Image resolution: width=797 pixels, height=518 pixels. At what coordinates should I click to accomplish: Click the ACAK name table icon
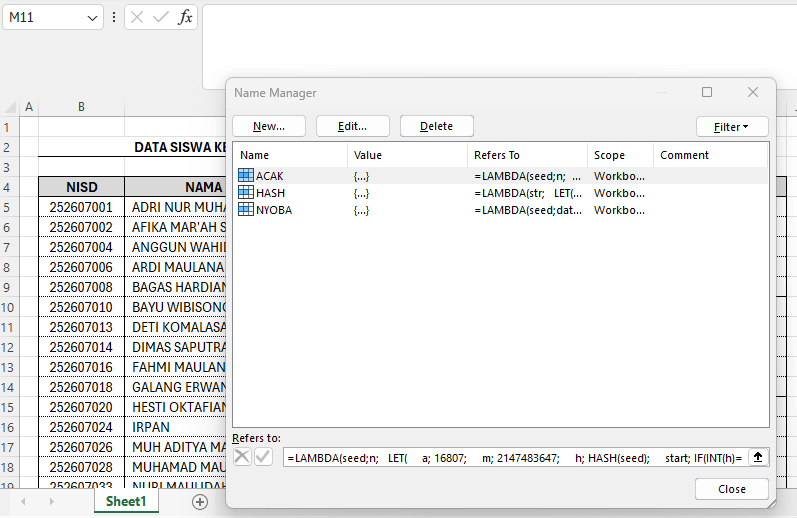point(246,175)
